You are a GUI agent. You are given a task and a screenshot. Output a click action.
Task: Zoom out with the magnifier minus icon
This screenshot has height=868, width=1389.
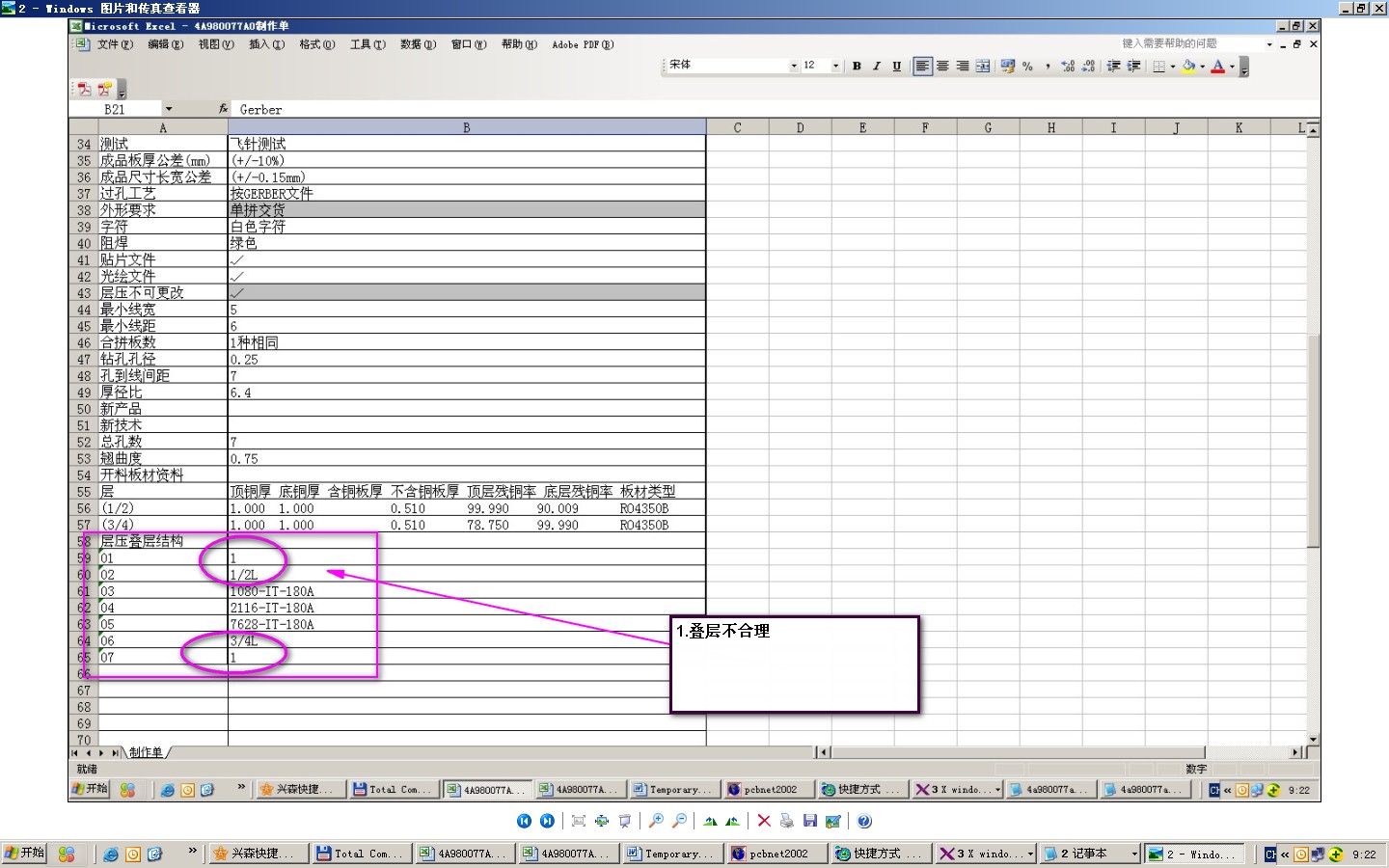click(x=679, y=821)
